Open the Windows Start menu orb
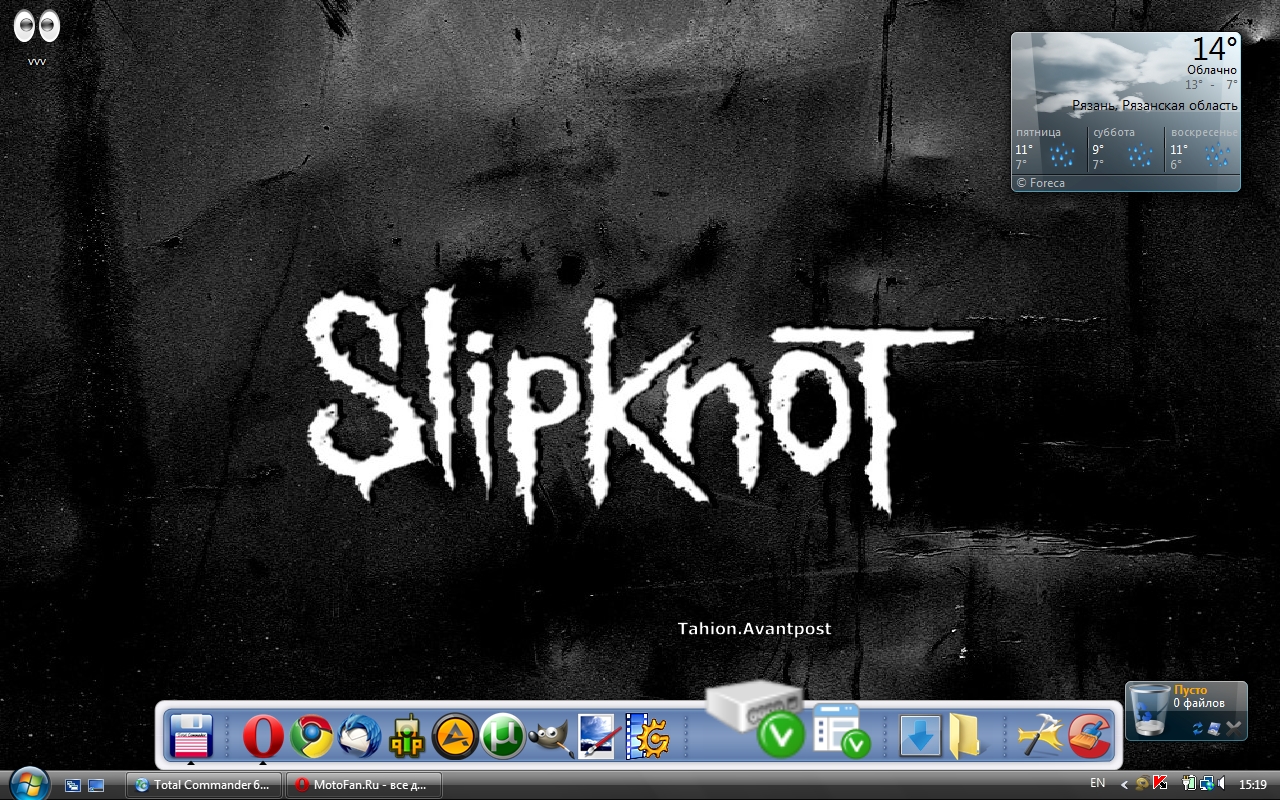The width and height of the screenshot is (1280, 800). tap(28, 784)
